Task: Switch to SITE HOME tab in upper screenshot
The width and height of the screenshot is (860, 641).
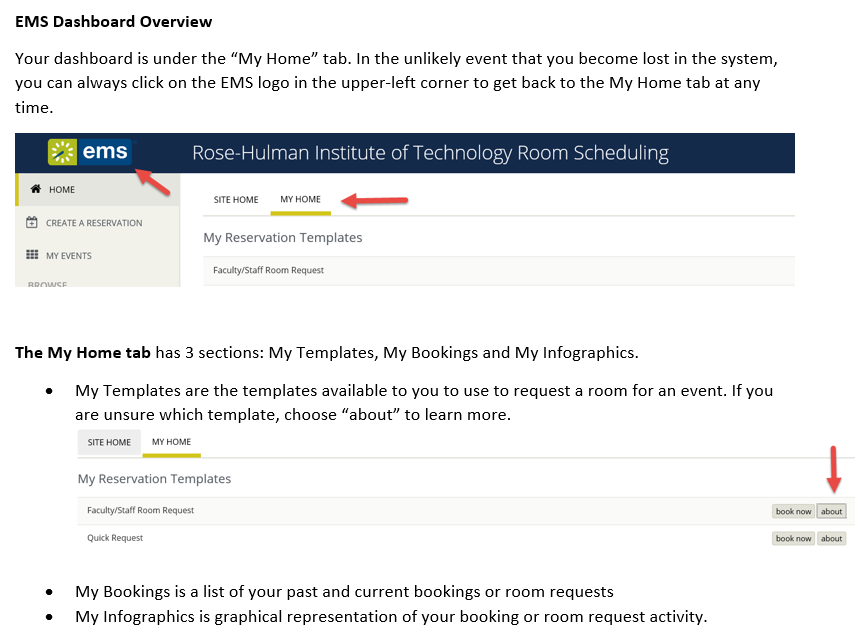Action: pos(236,200)
